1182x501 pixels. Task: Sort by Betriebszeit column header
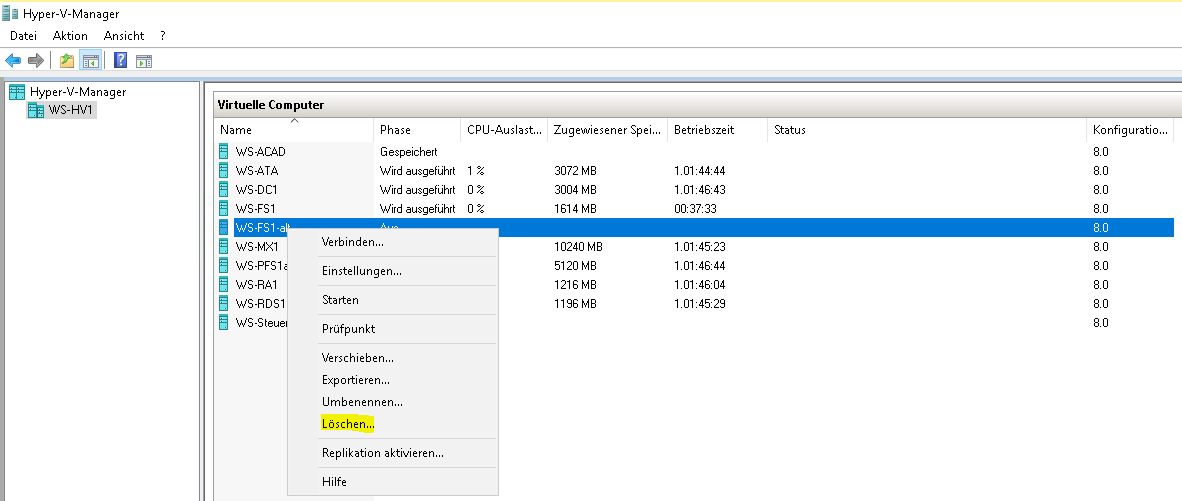click(x=718, y=130)
